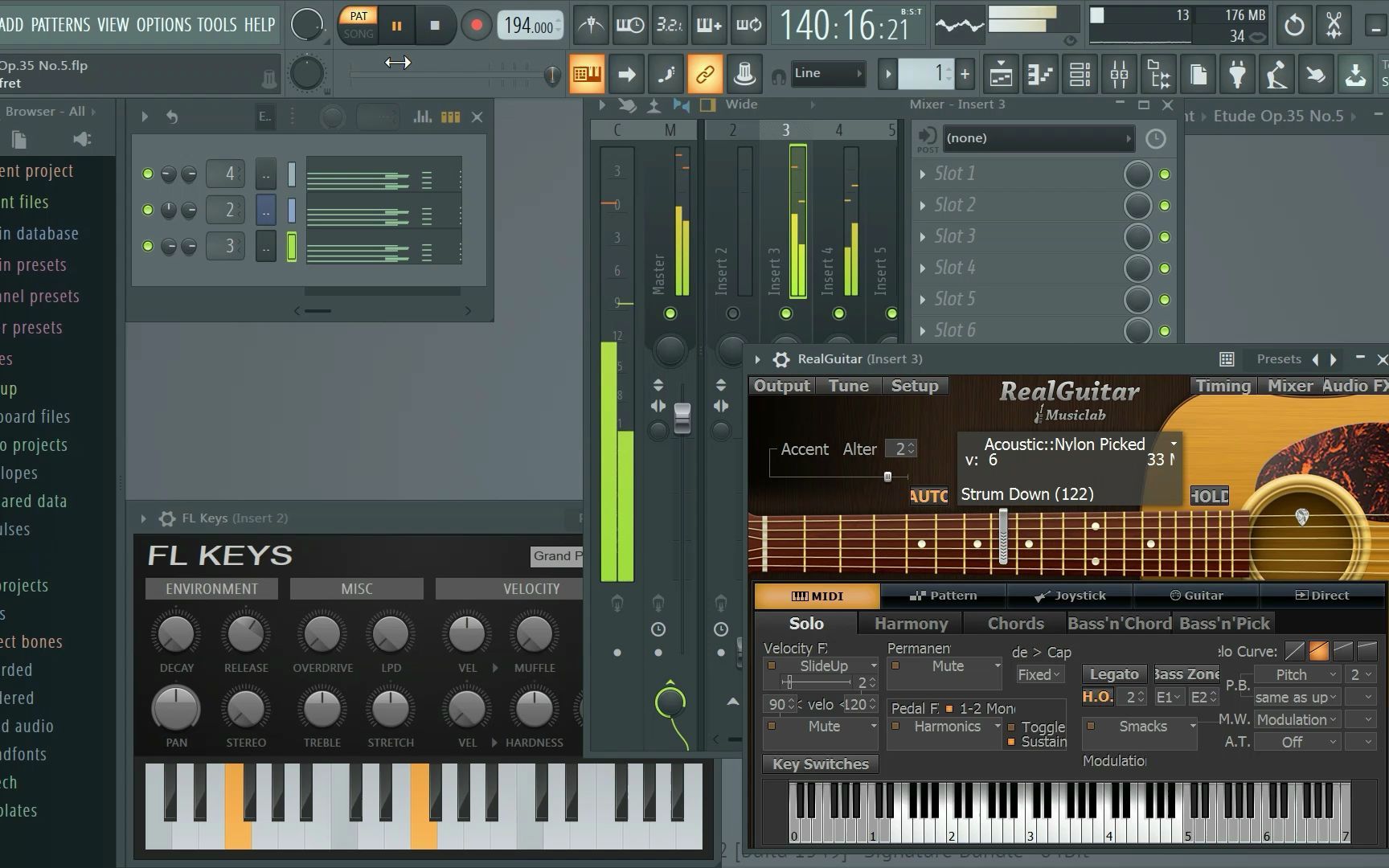This screenshot has width=1389, height=868.
Task: Stop playback with the stop button
Action: pos(435,25)
